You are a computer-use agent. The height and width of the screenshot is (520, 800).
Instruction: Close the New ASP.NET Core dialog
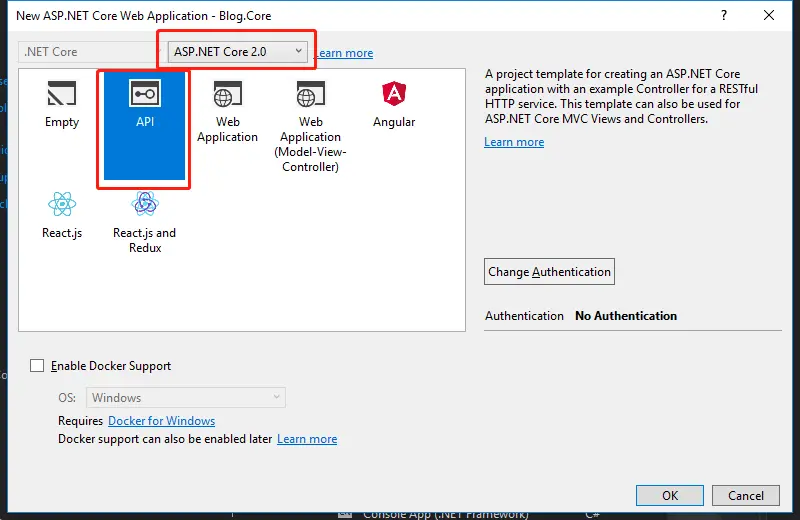[768, 15]
